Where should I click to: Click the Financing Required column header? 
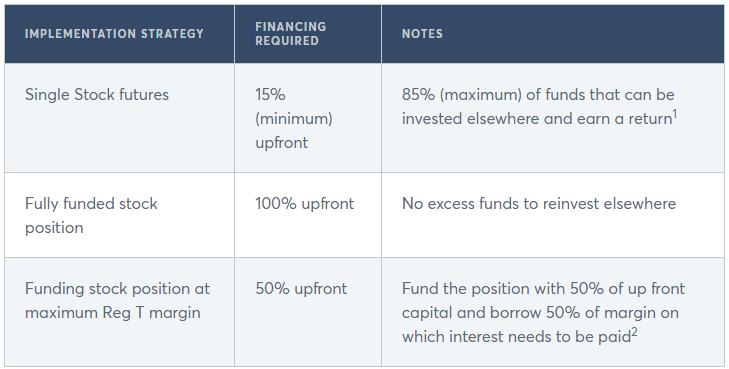308,34
